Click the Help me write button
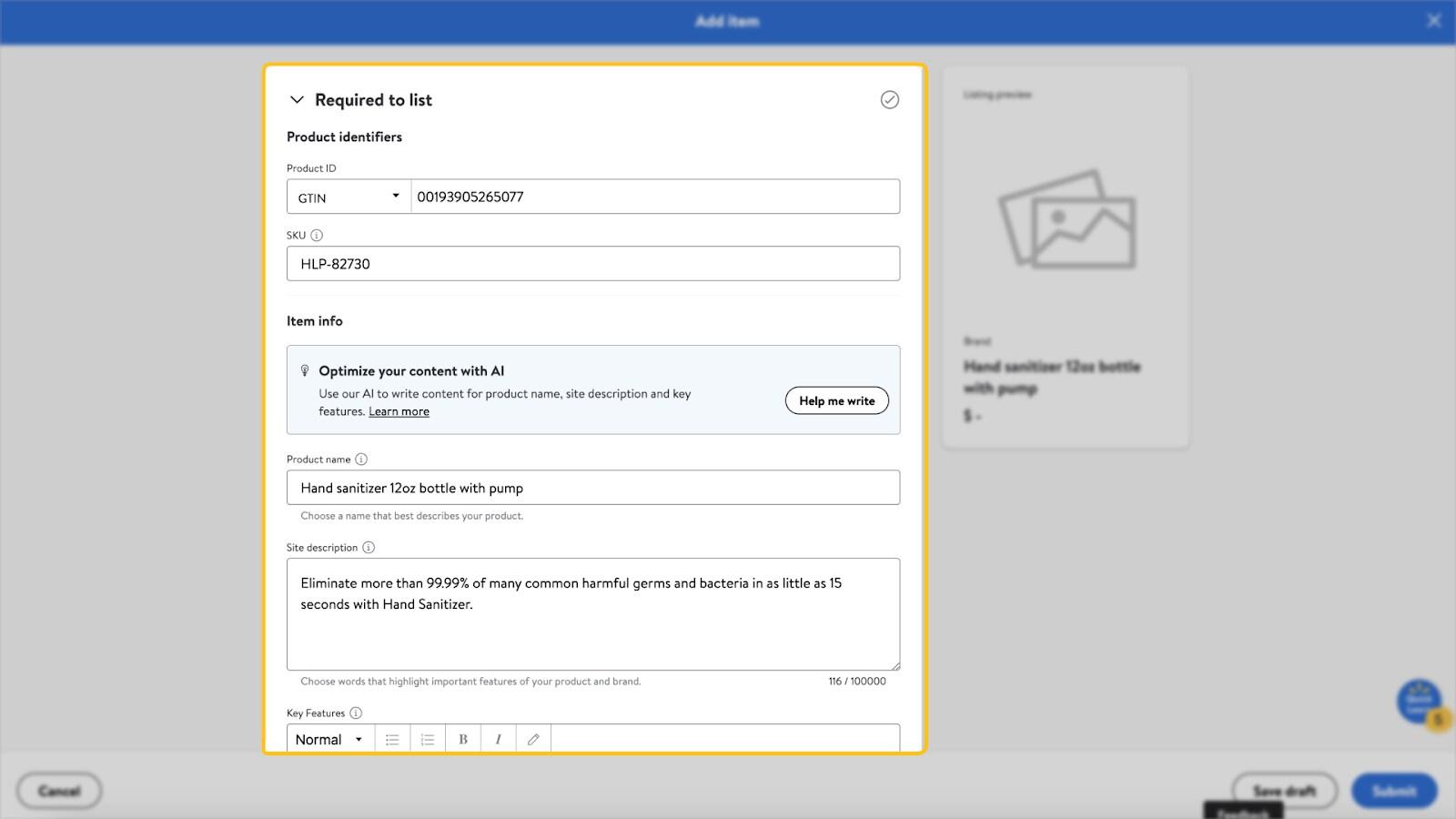Image resolution: width=1456 pixels, height=819 pixels. 836,400
